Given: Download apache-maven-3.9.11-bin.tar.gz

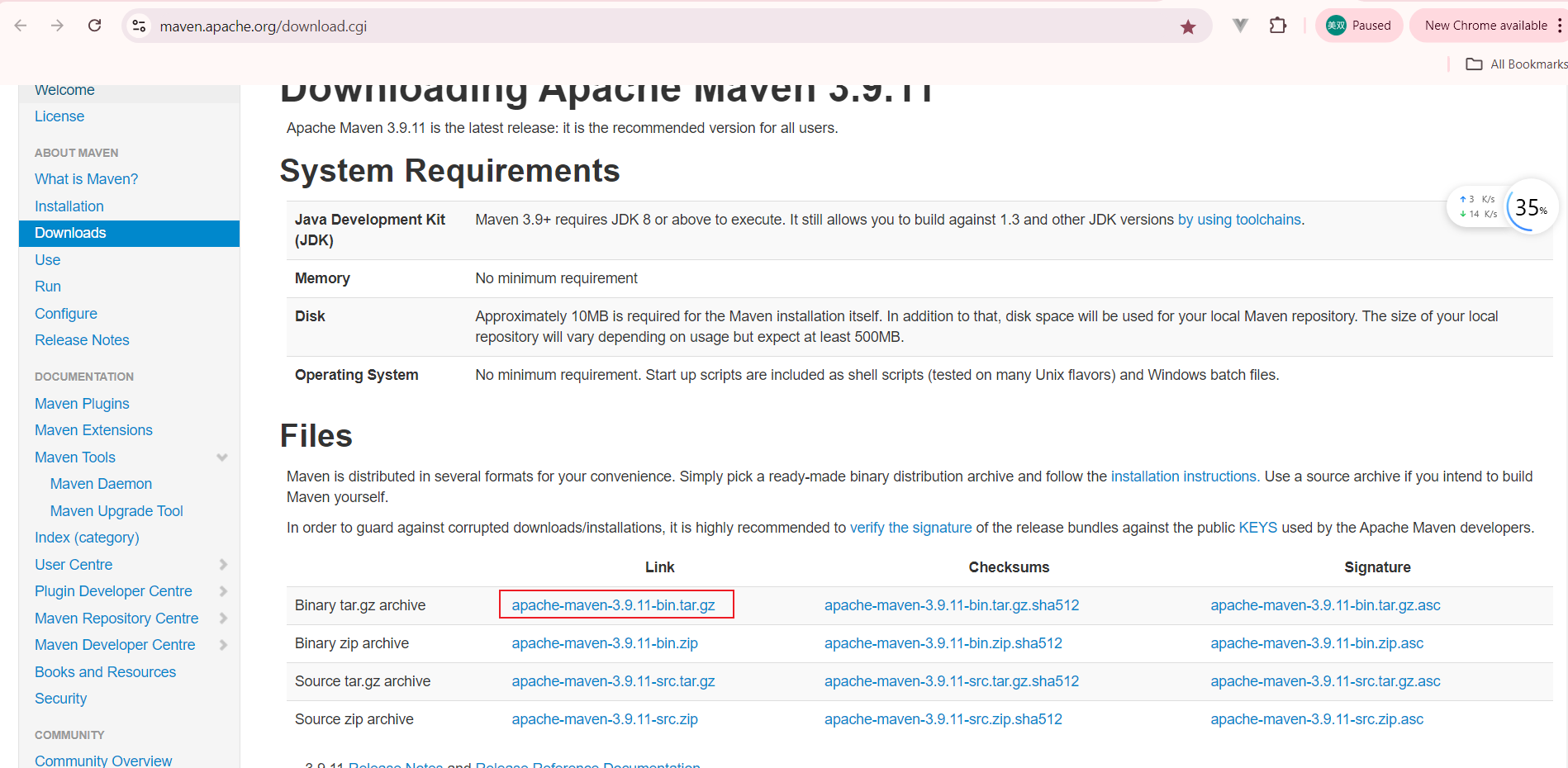Looking at the screenshot, I should 613,605.
